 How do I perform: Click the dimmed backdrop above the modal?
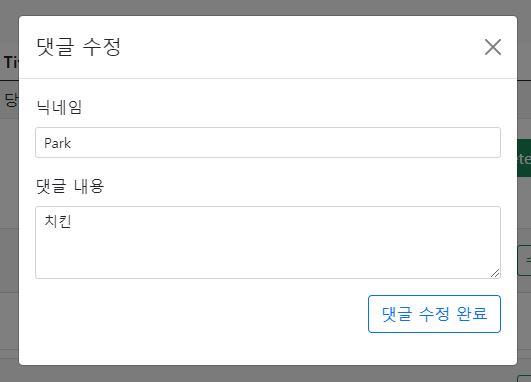(266, 7)
